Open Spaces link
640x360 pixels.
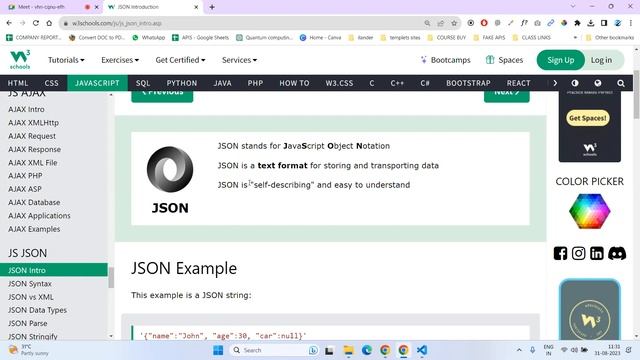coord(504,60)
